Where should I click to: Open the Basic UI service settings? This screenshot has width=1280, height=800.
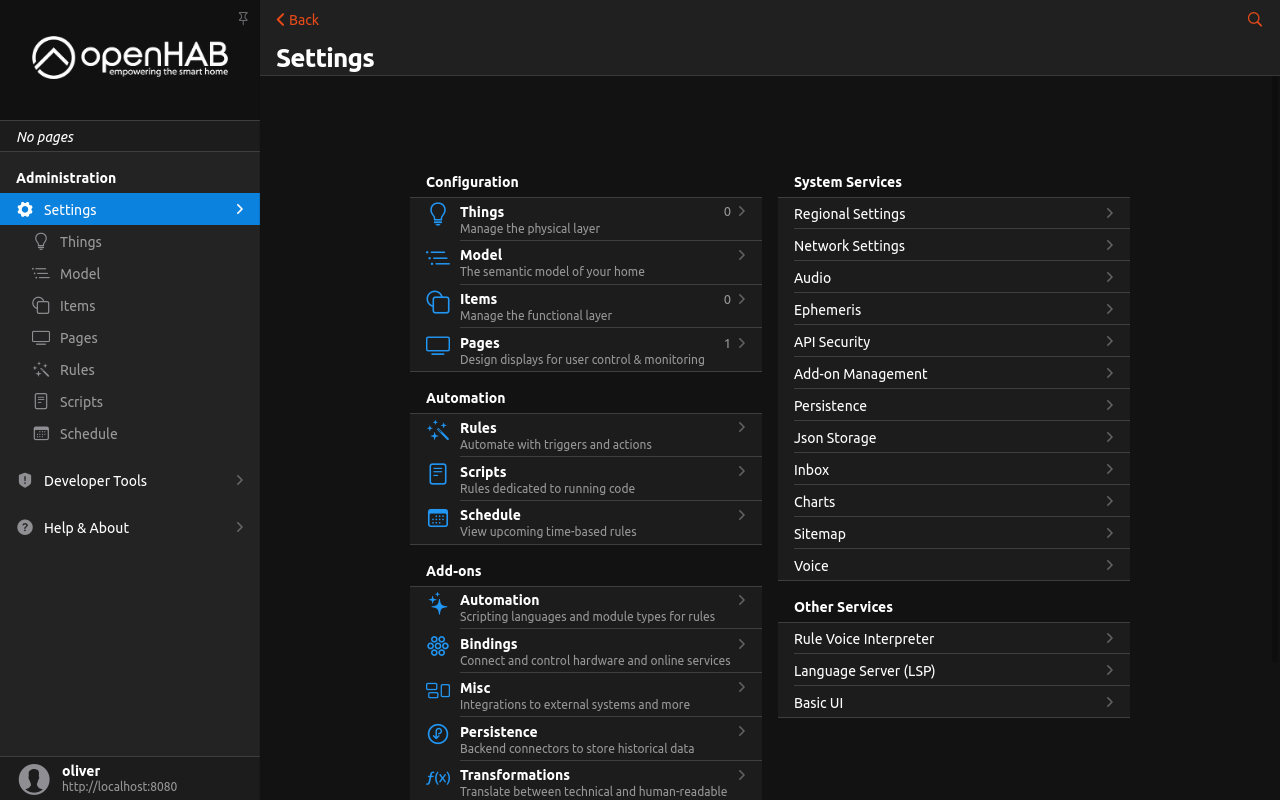[818, 703]
